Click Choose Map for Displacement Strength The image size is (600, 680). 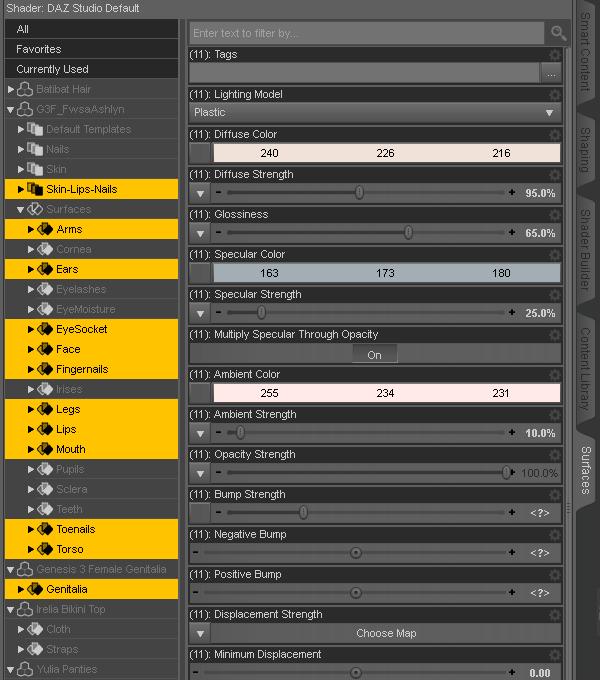coord(386,633)
